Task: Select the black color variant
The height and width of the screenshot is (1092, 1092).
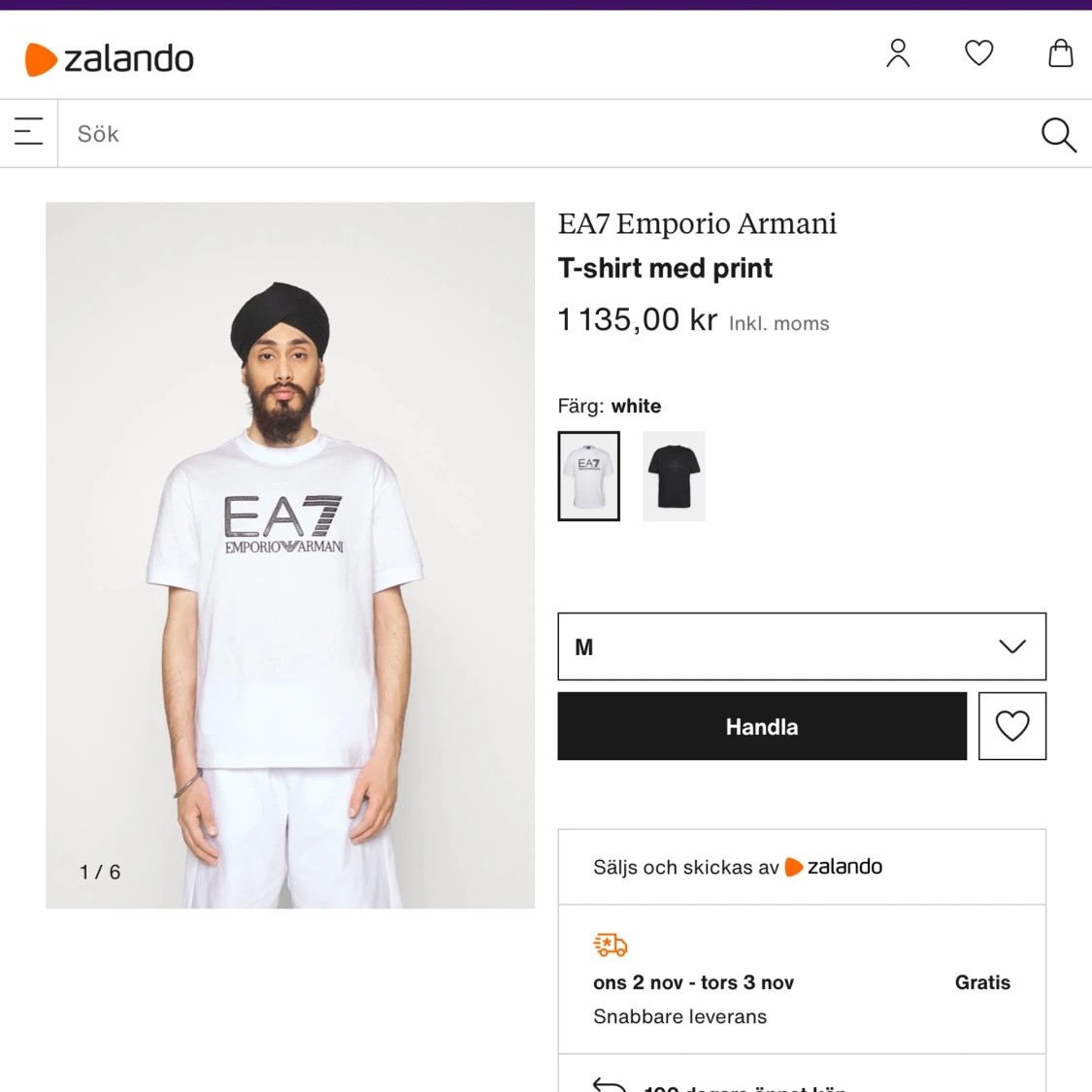Action: click(674, 476)
